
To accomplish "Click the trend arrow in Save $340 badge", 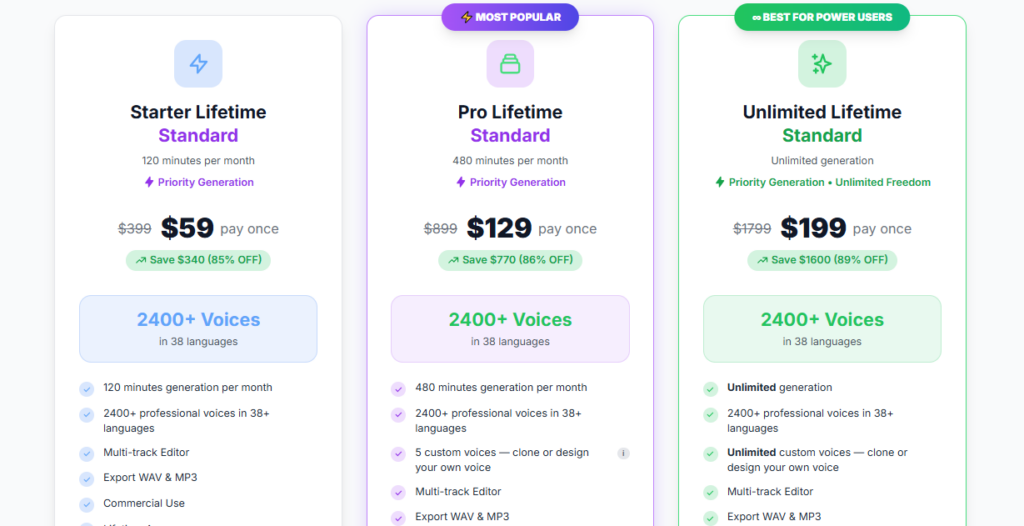I will (140, 260).
